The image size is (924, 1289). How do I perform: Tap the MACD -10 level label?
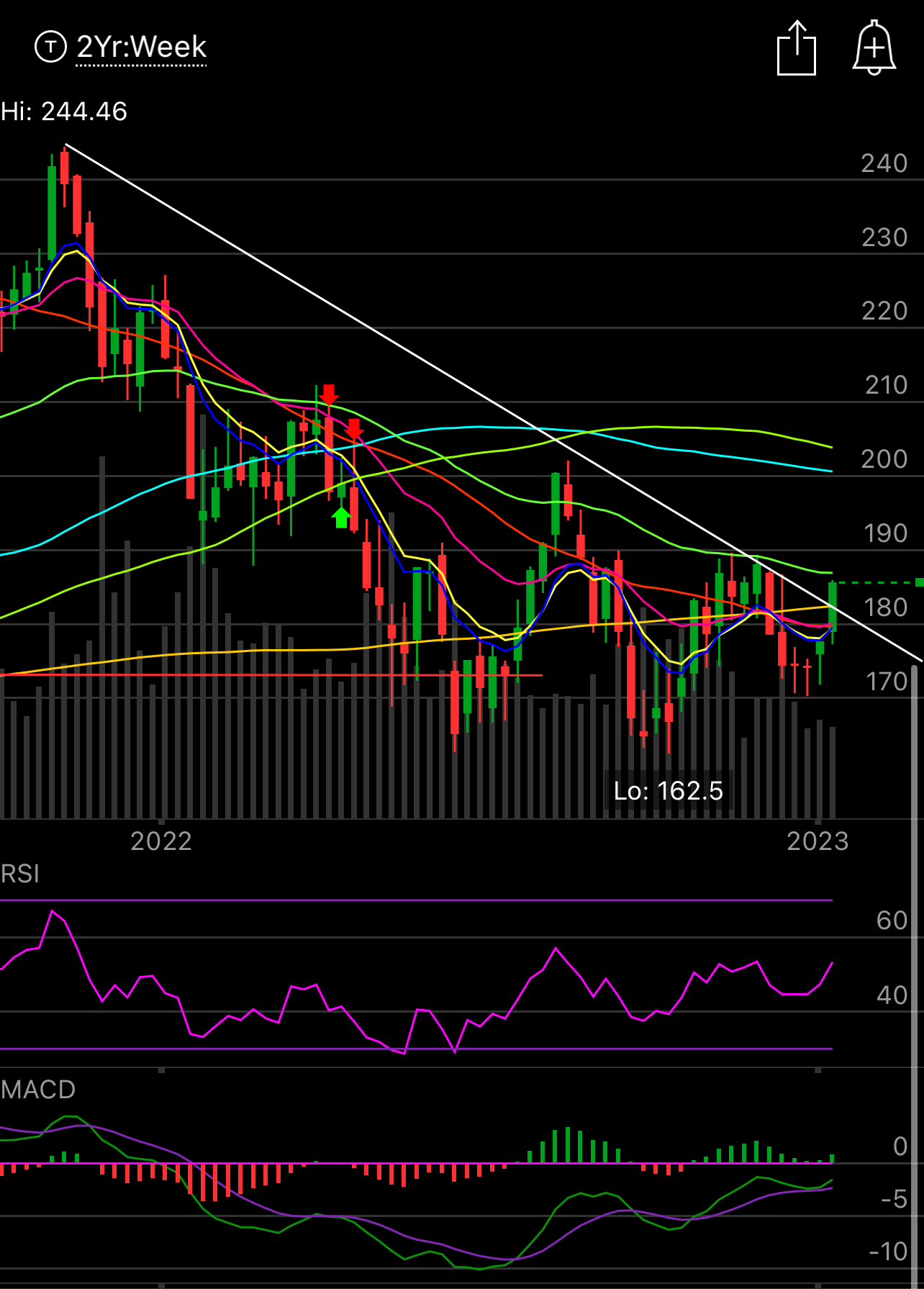click(x=888, y=1252)
